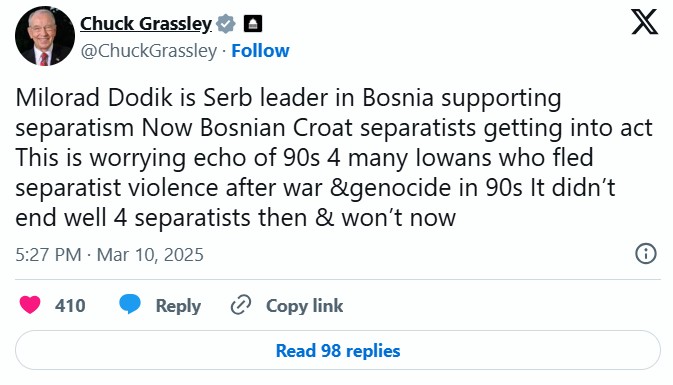Read 98 replies
Viewport: 673px width, 385px height.
click(338, 350)
